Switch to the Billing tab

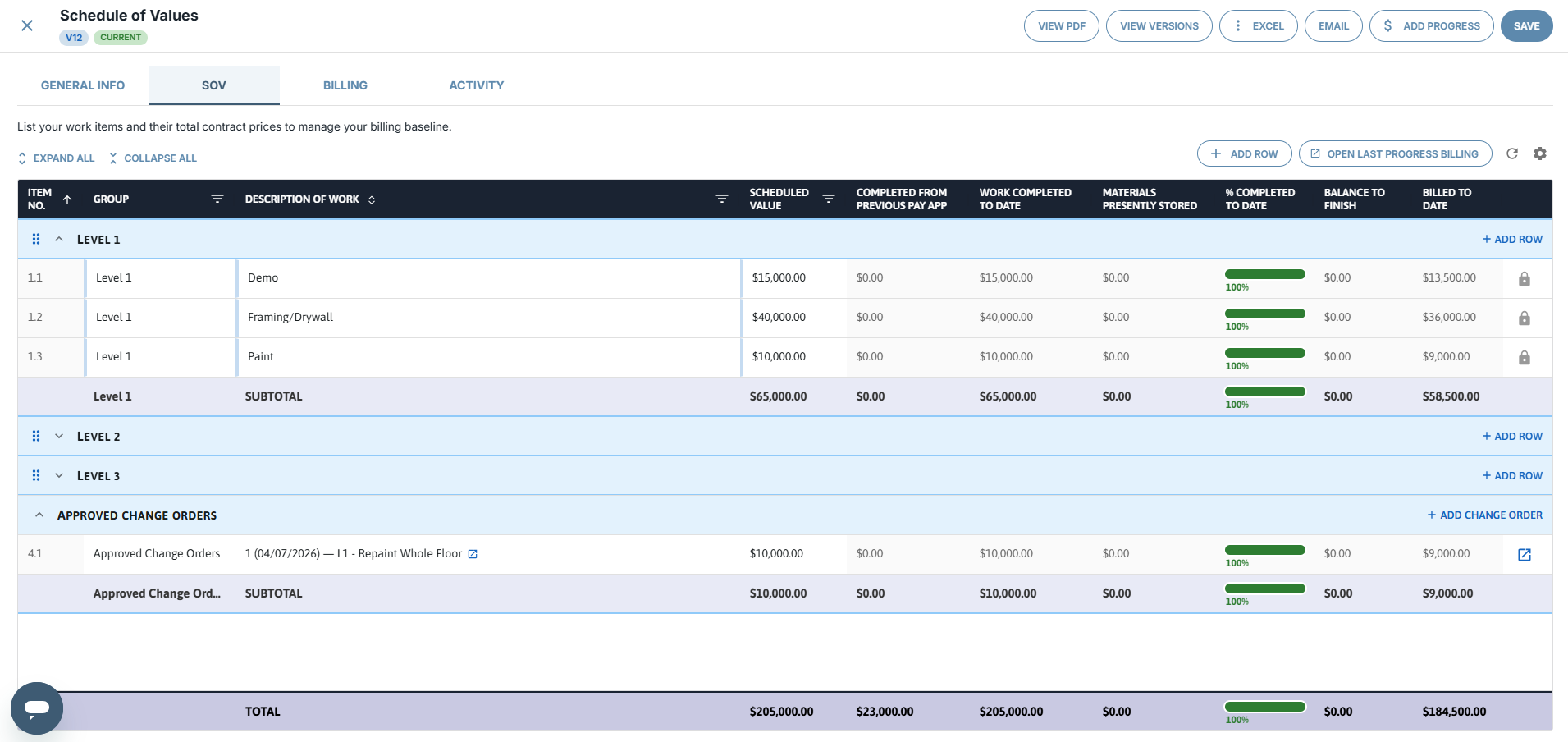tap(345, 85)
